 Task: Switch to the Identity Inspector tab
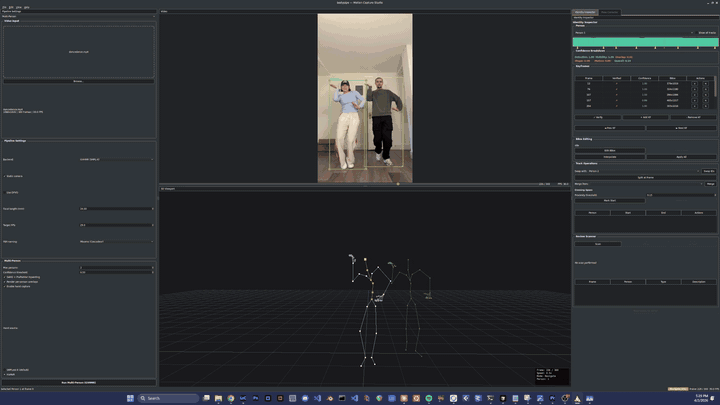(585, 12)
